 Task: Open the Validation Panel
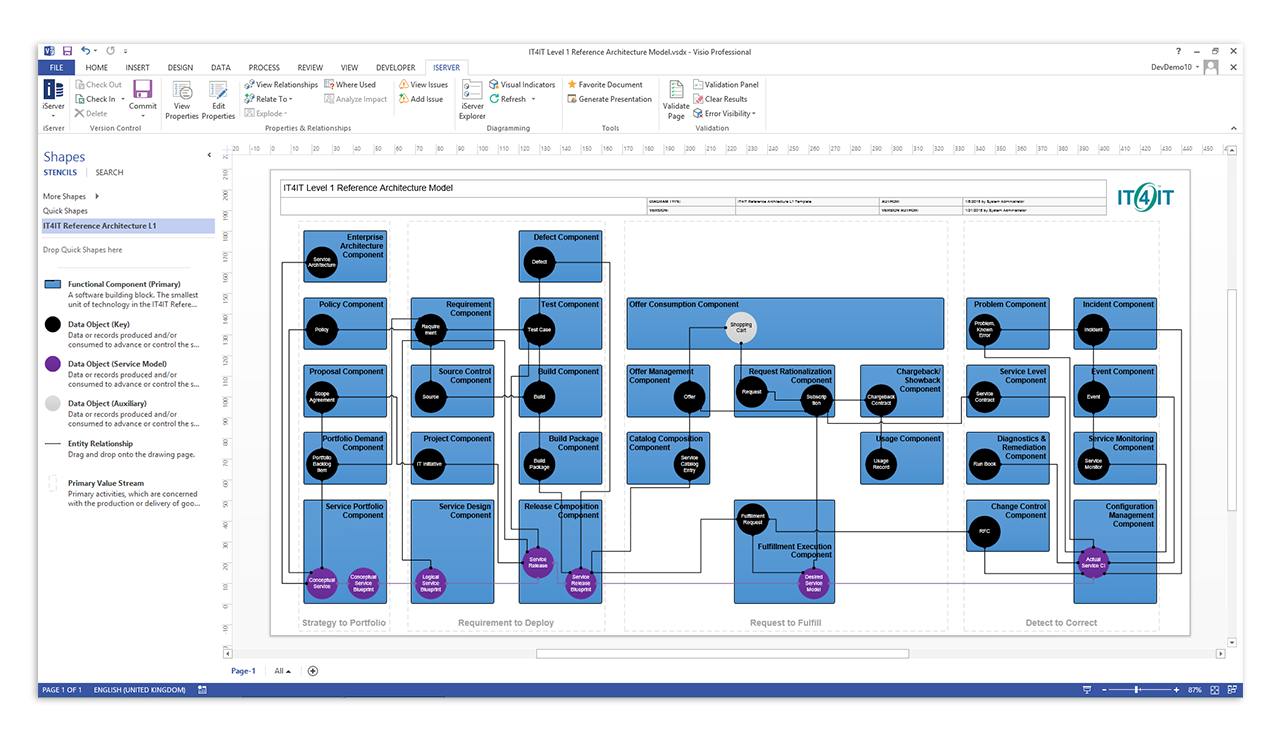[726, 85]
